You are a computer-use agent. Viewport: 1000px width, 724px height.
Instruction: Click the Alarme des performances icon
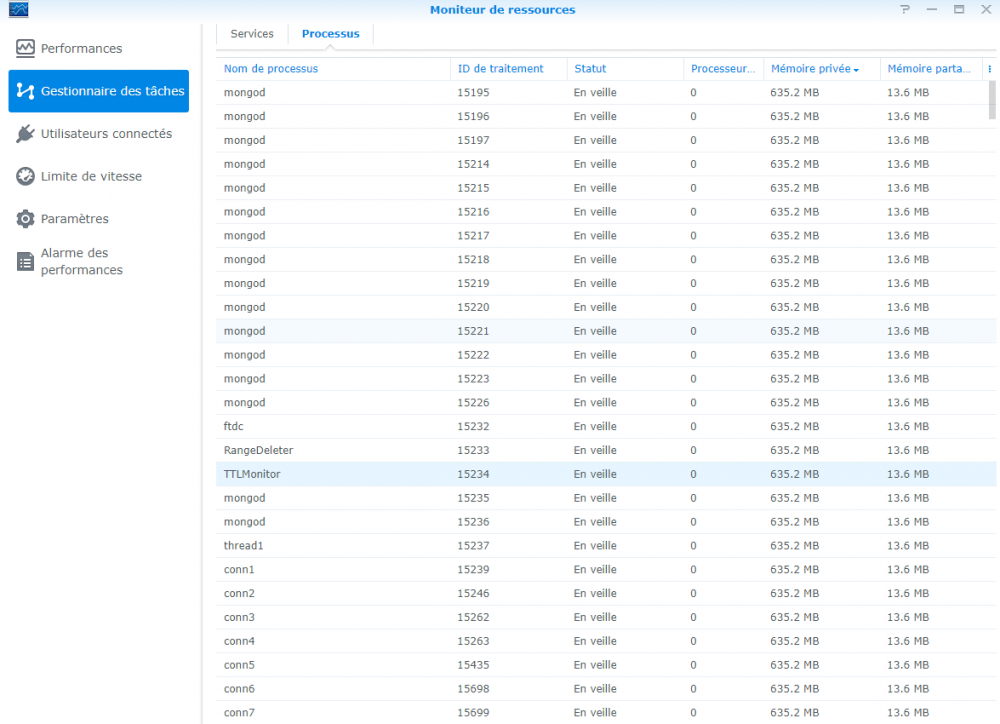(x=25, y=262)
